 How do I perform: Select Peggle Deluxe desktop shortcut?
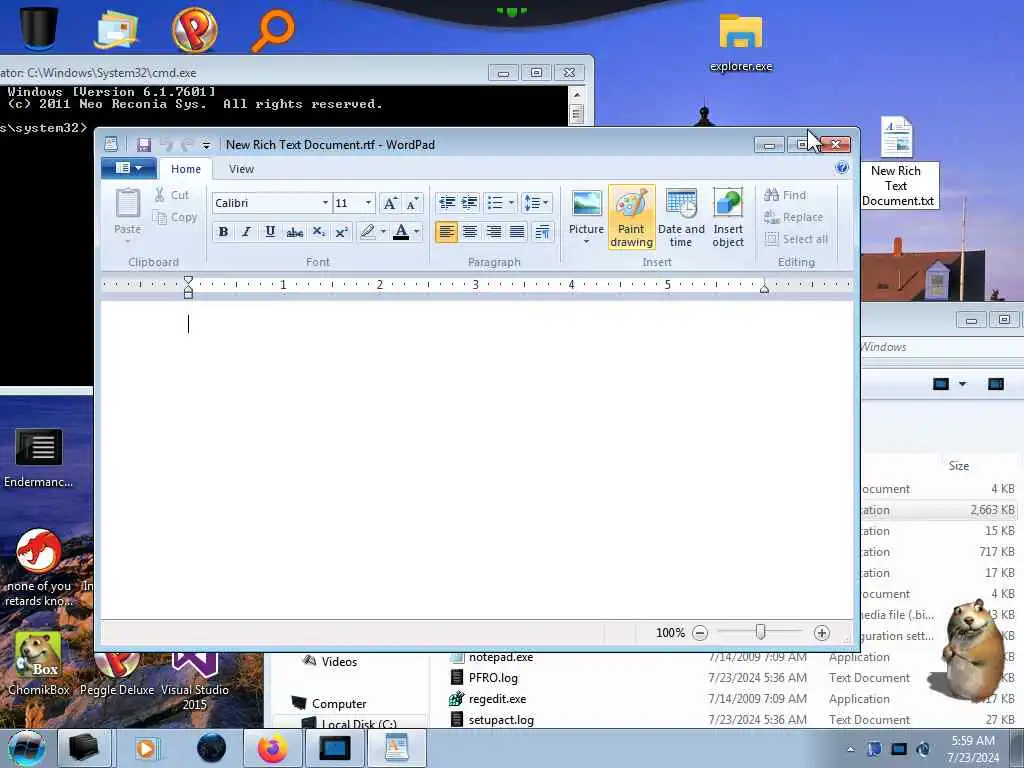coord(117,673)
